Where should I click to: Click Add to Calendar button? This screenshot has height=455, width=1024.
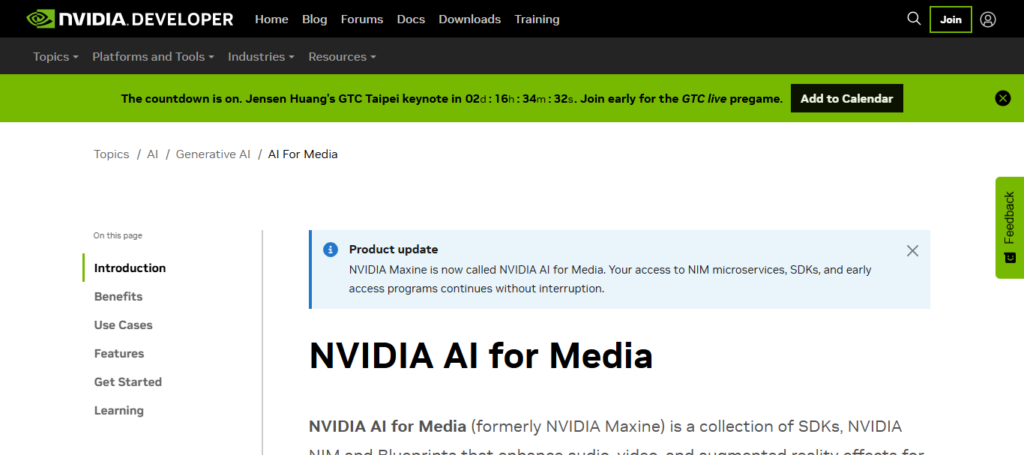point(846,99)
